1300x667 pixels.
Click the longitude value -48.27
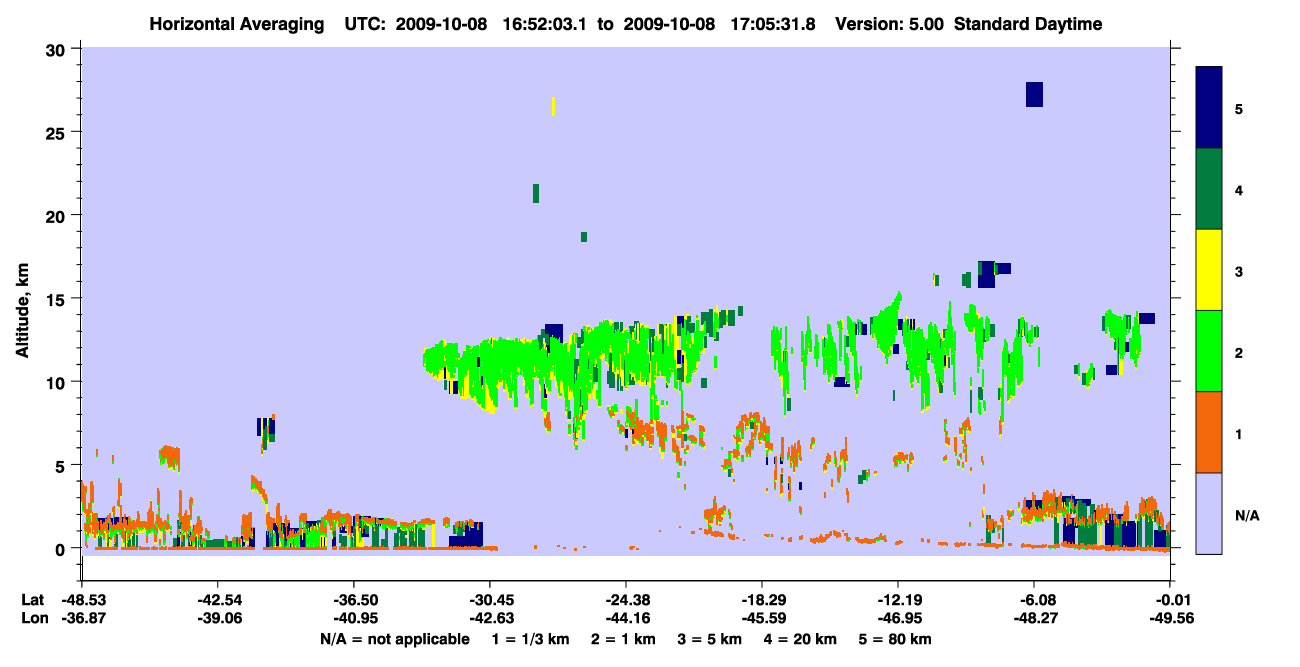pos(1034,619)
